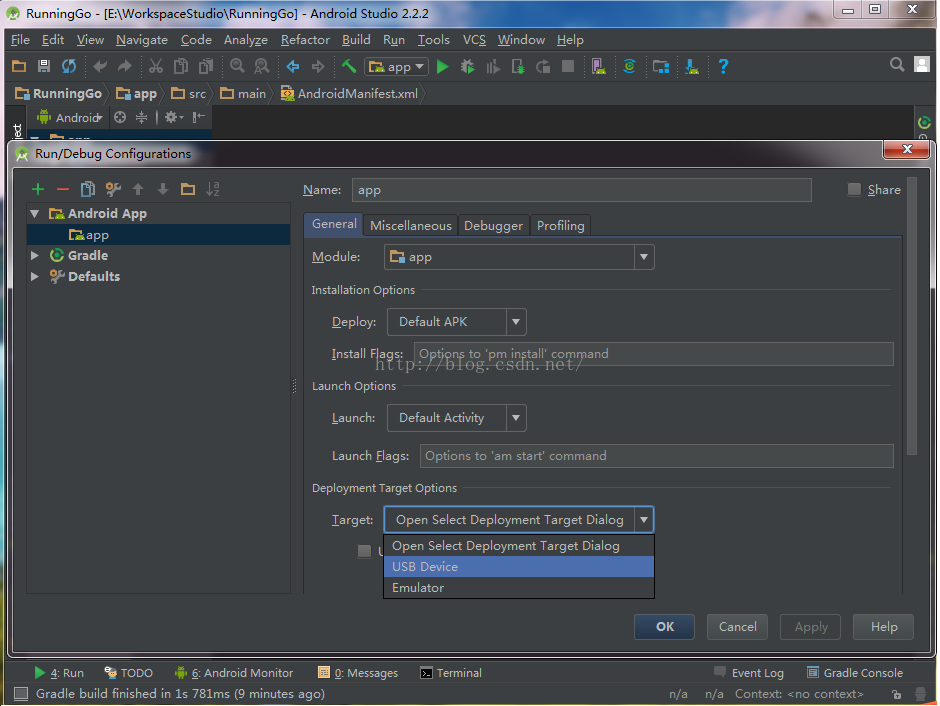Open the app run configuration selector

396,67
